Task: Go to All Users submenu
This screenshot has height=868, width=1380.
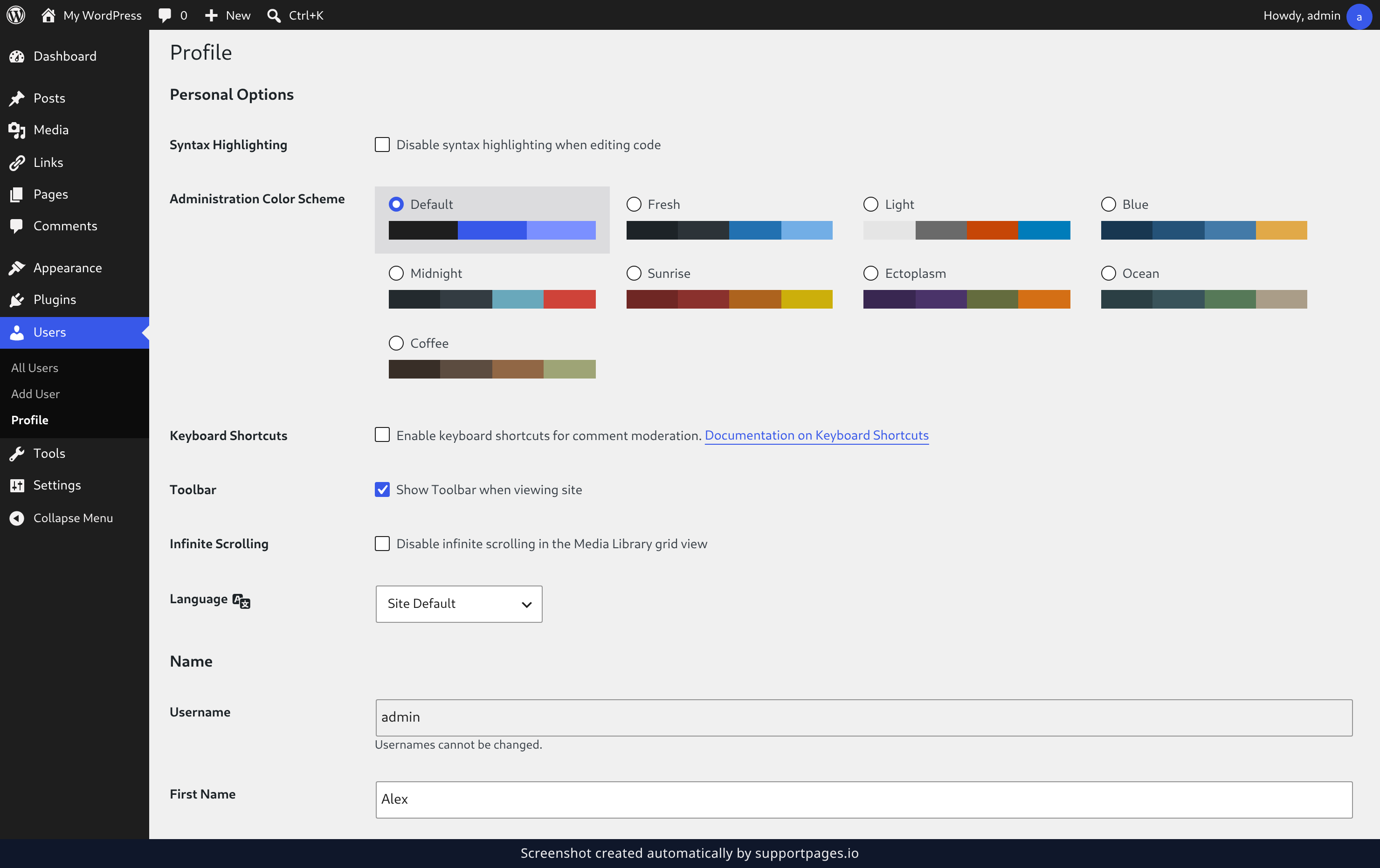Action: 34,368
